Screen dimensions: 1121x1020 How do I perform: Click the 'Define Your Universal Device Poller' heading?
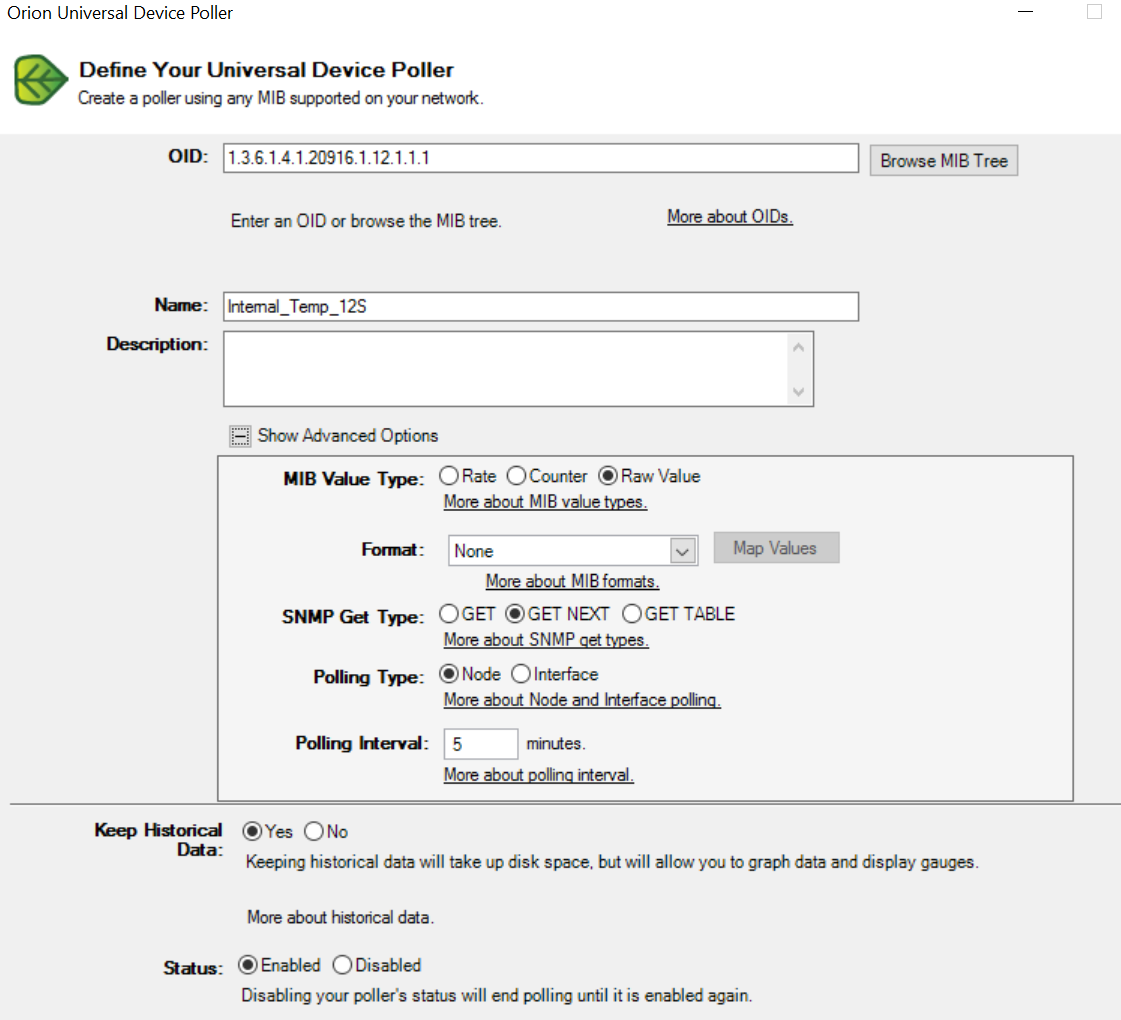pyautogui.click(x=266, y=70)
